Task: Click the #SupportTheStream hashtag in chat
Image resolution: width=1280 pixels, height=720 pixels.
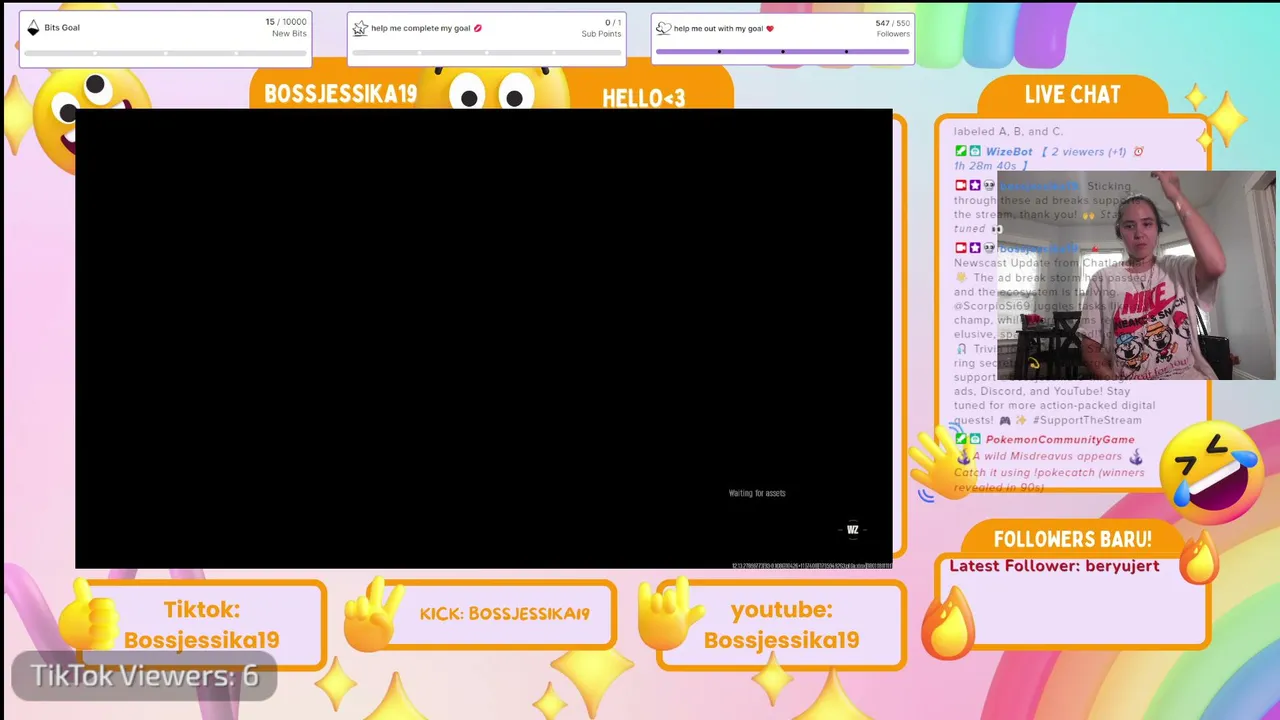Action: tap(1087, 420)
